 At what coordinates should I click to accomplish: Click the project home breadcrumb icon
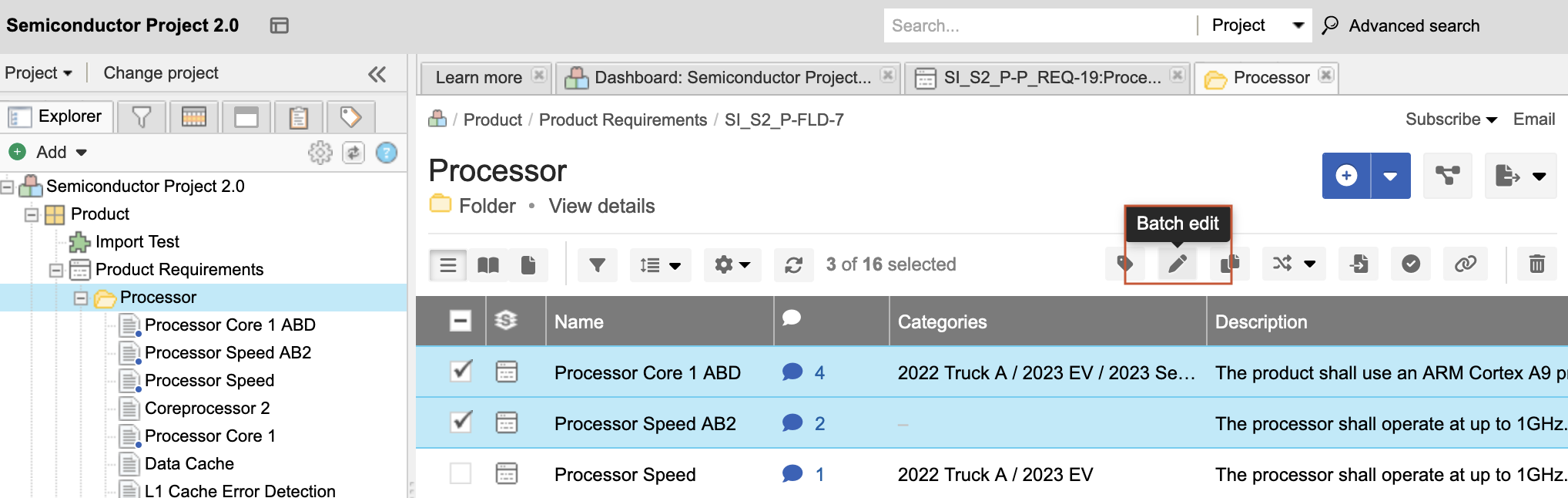(x=437, y=119)
